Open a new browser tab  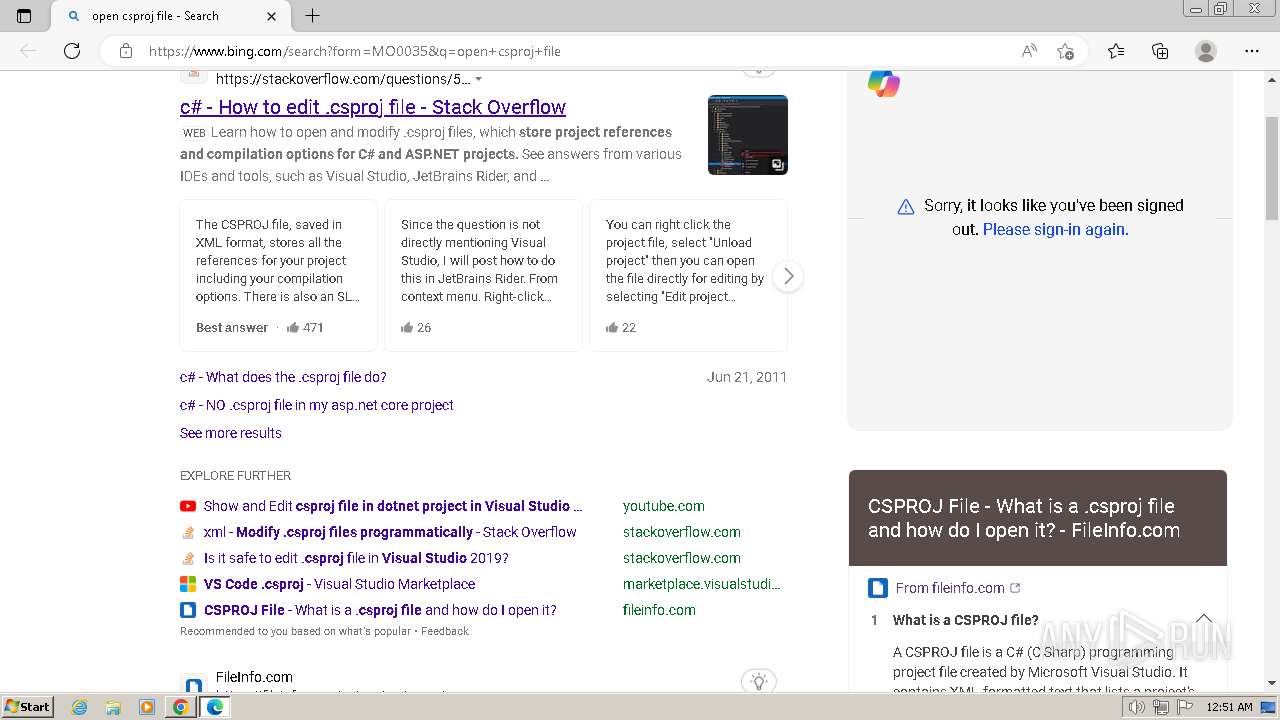coord(312,16)
